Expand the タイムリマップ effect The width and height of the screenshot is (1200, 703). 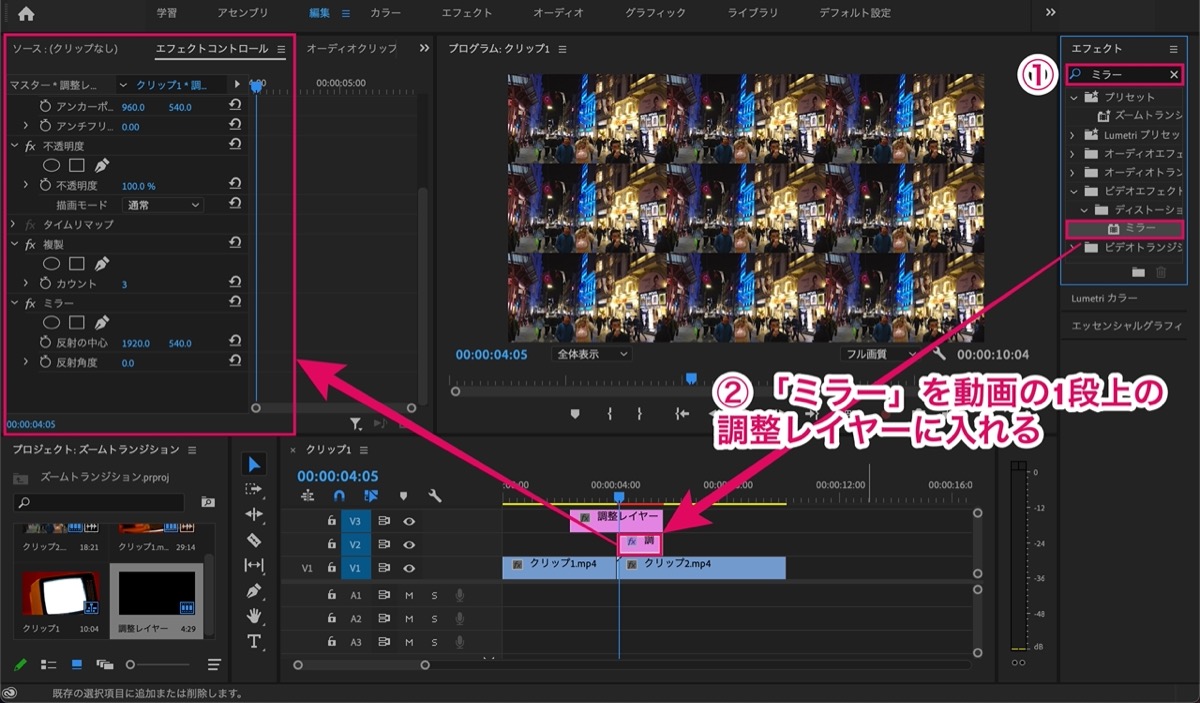pyautogui.click(x=14, y=224)
